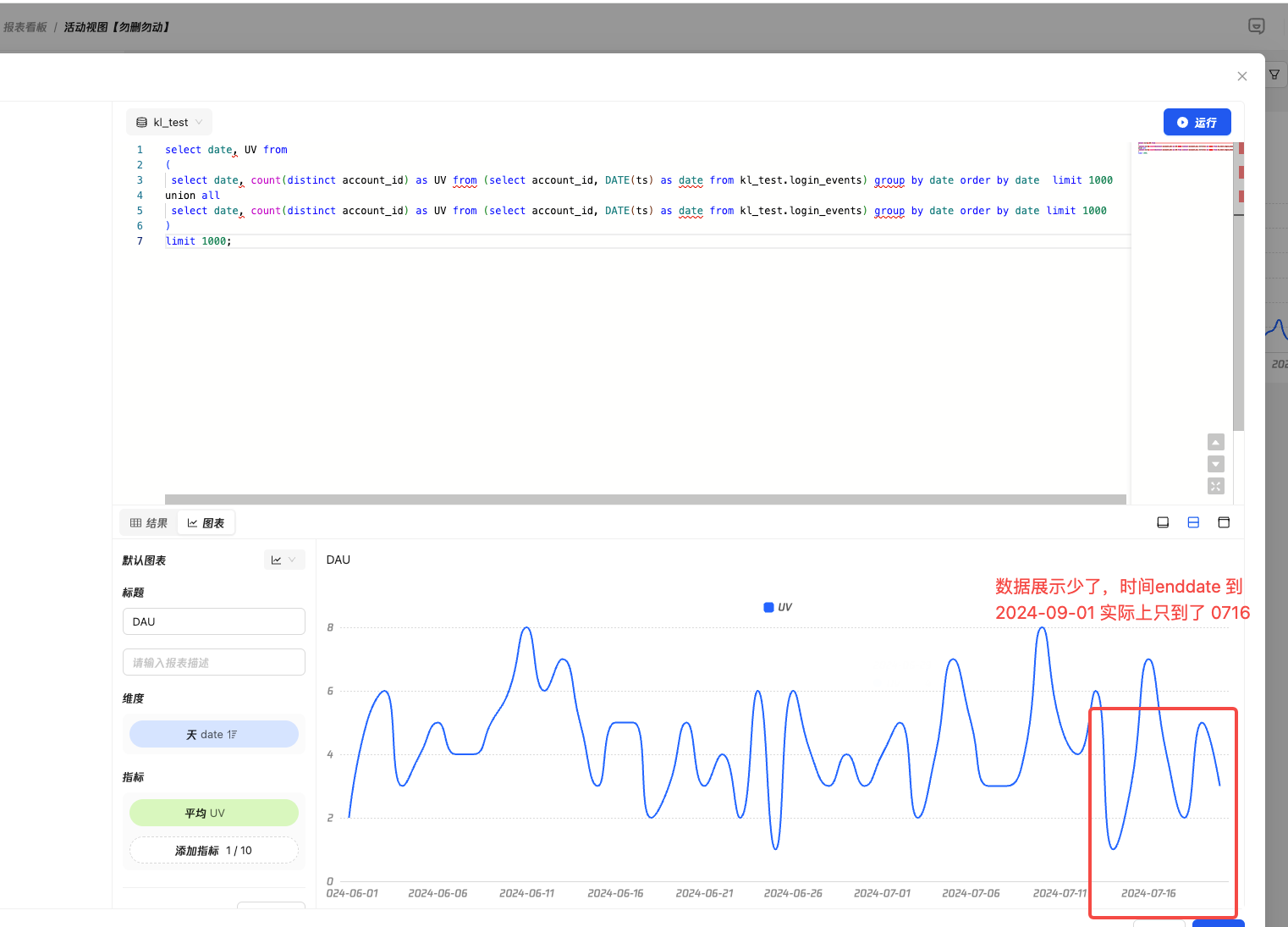Run the SQL query with 运行 button
1288x927 pixels.
[1197, 122]
